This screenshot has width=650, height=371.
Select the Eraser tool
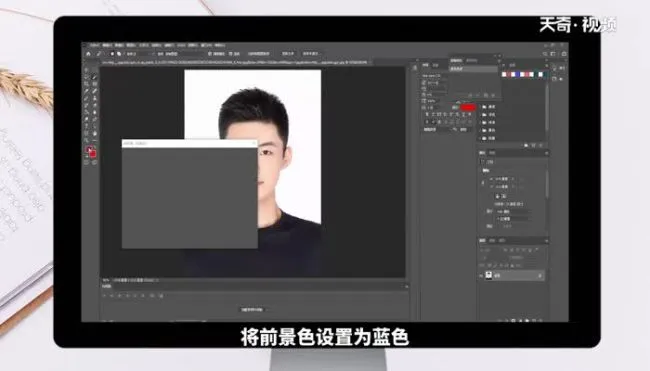tap(95, 105)
